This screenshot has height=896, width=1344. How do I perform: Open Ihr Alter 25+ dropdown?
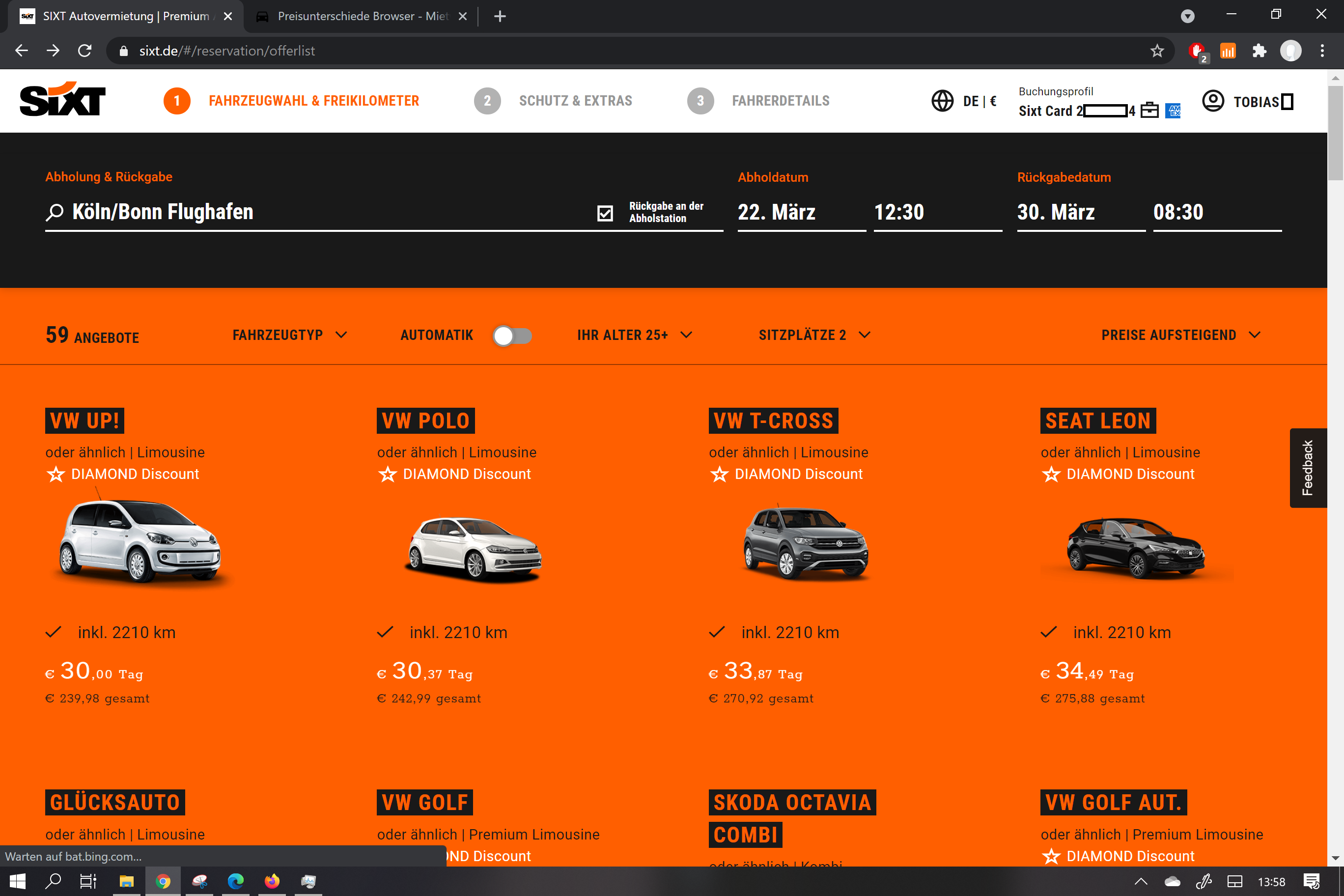click(x=635, y=335)
